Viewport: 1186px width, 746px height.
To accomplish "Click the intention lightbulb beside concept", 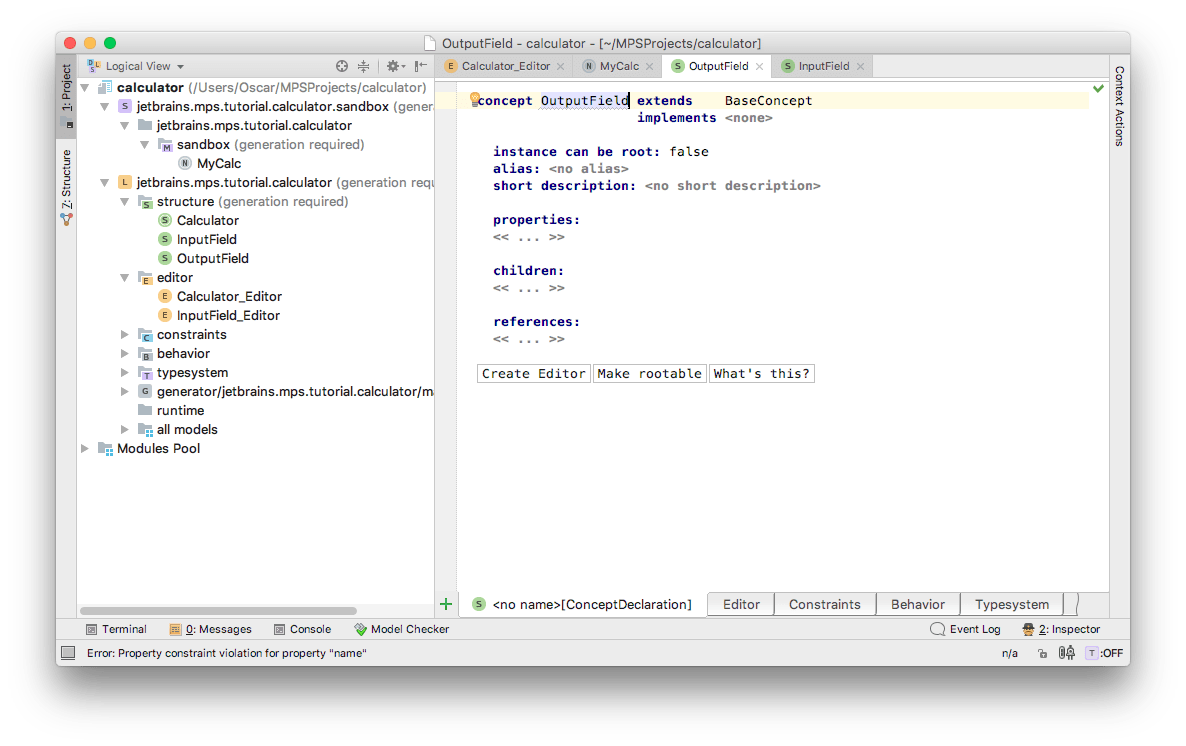I will click(x=475, y=100).
